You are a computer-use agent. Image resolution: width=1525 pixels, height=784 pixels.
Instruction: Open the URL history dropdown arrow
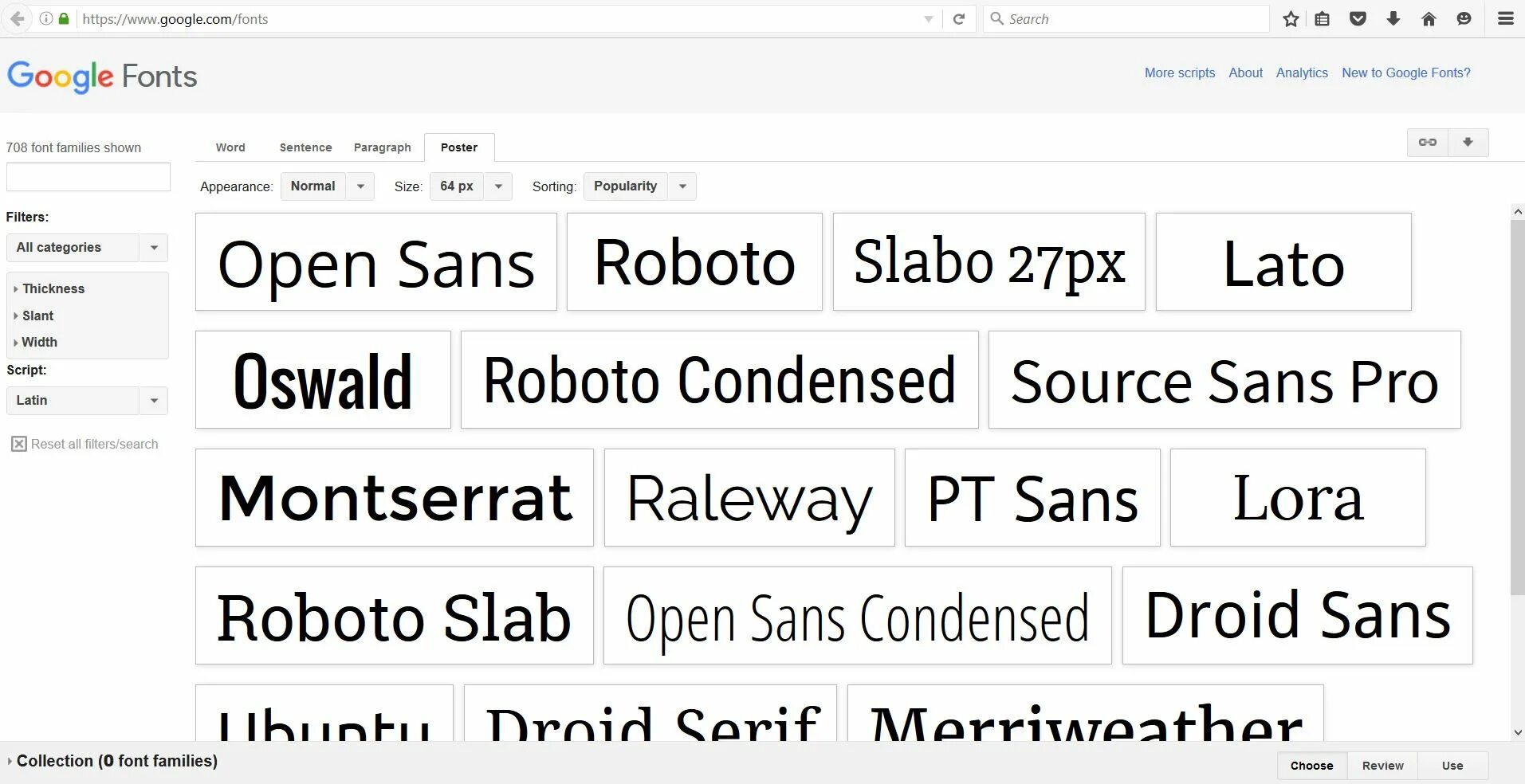coord(929,19)
